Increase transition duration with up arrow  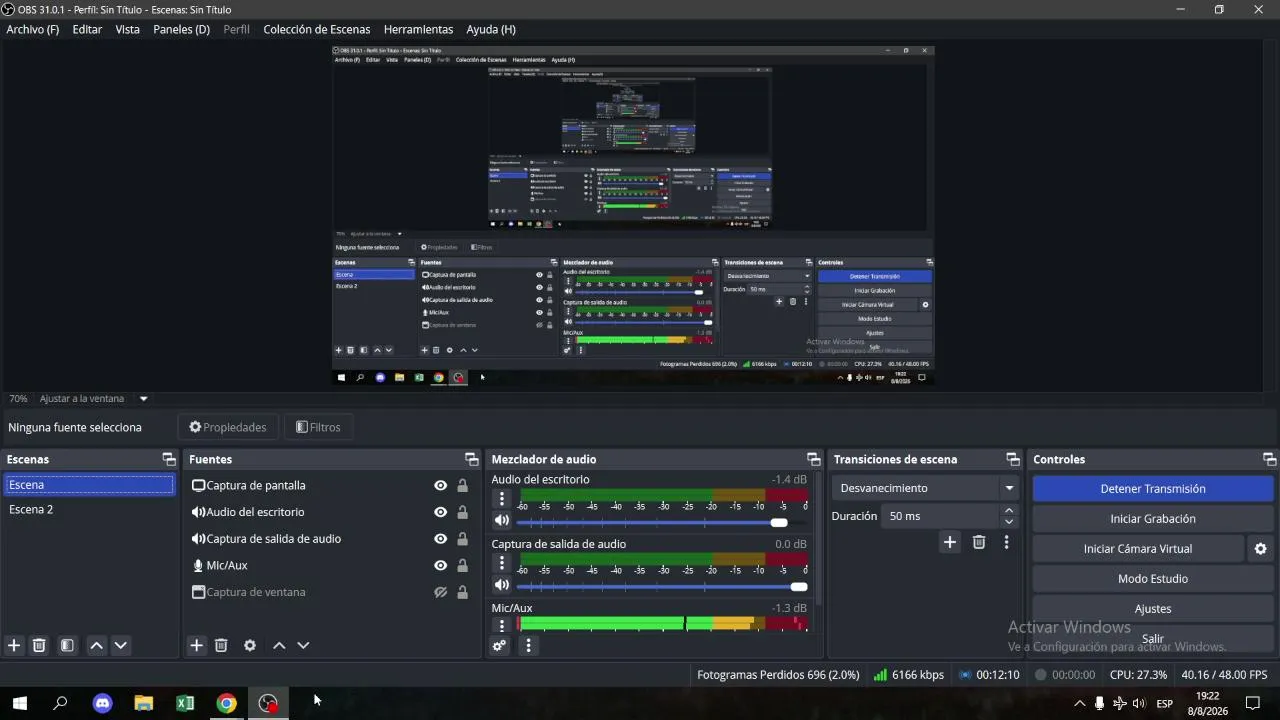(x=1009, y=511)
